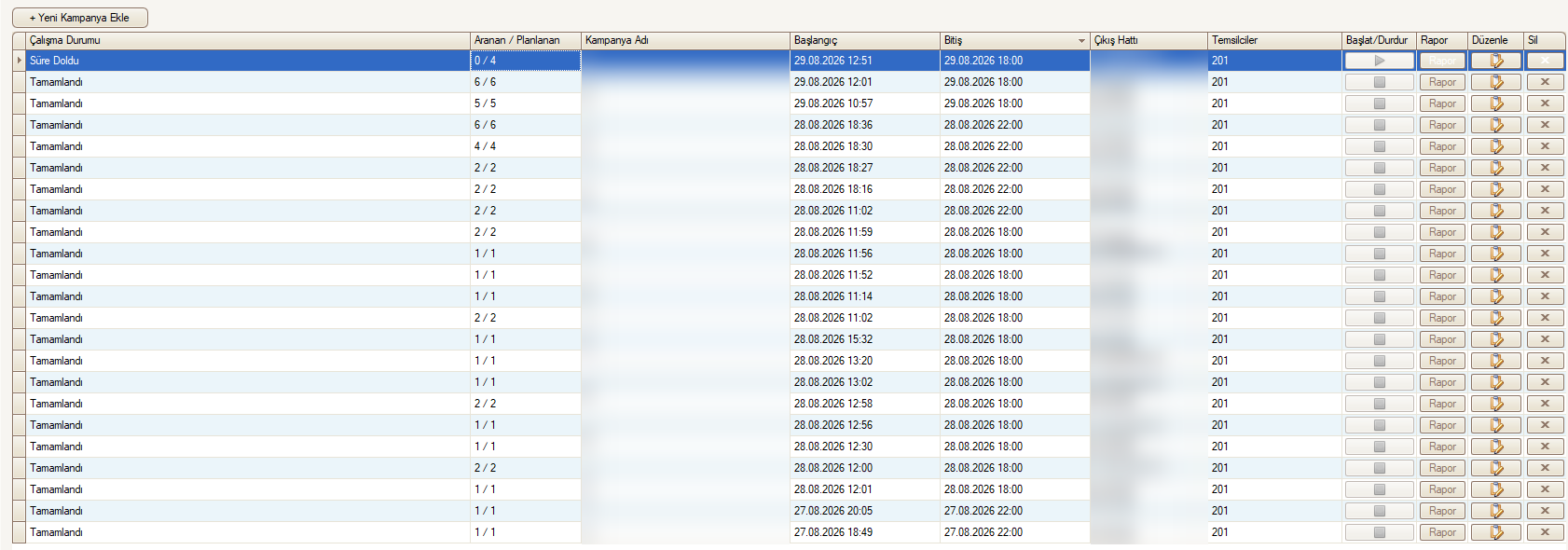The width and height of the screenshot is (1568, 550).
Task: Select the 4 / 4 cell
Action: [x=526, y=146]
